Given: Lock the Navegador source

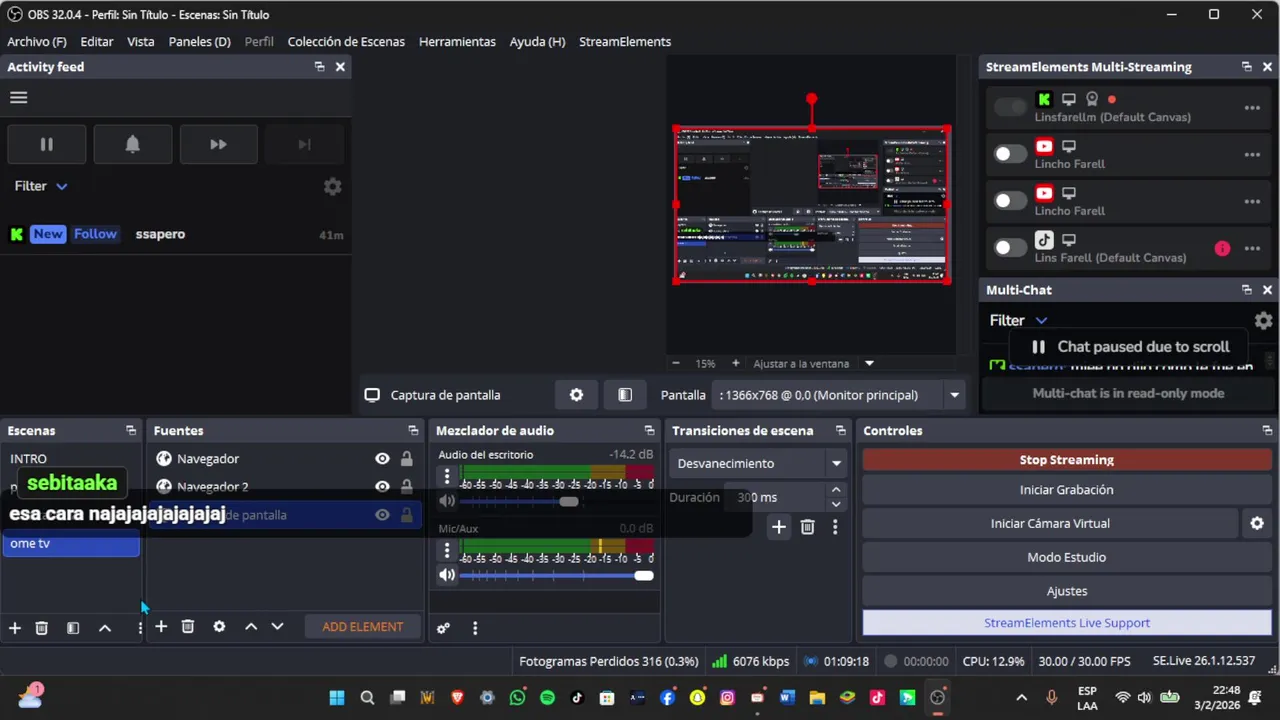Looking at the screenshot, I should [406, 459].
